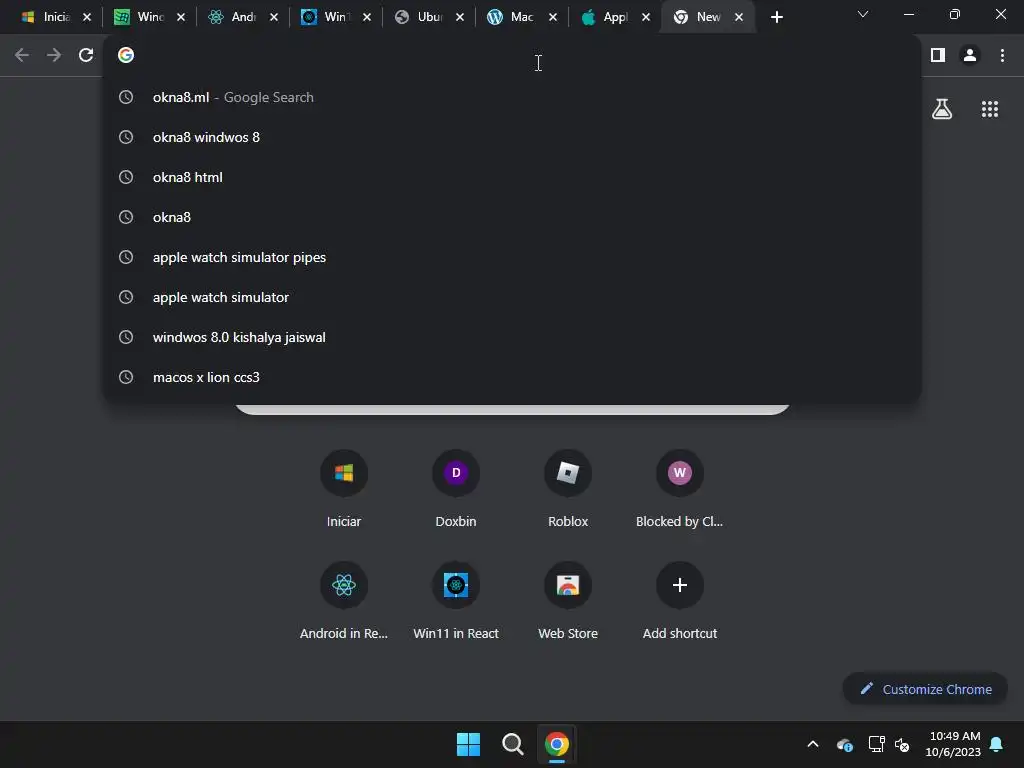Select suggestion macos x lion ccs3
The image size is (1024, 768).
[512, 377]
